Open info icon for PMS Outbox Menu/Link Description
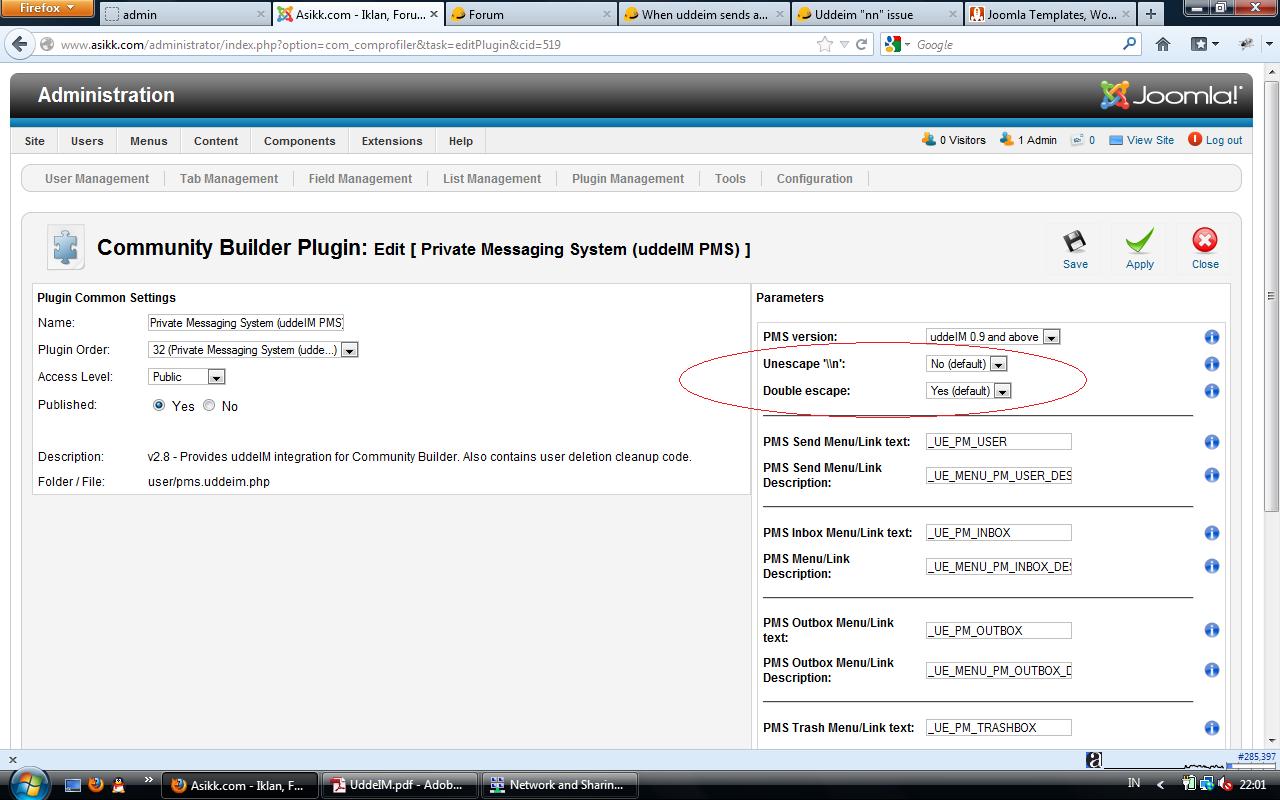Screen dimensions: 1280x800 [x=1211, y=670]
